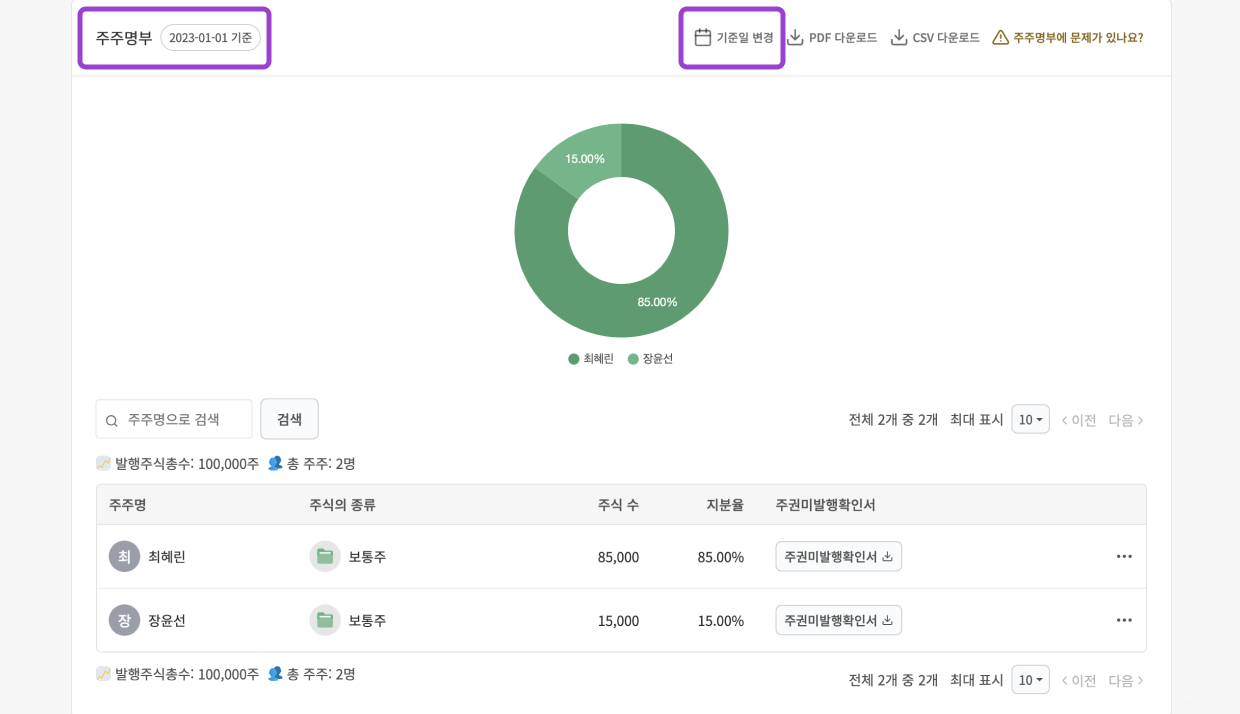Screen dimensions: 1240x714
Task: Click the 보통주 folder icon in 최혜린's row
Action: (325, 556)
